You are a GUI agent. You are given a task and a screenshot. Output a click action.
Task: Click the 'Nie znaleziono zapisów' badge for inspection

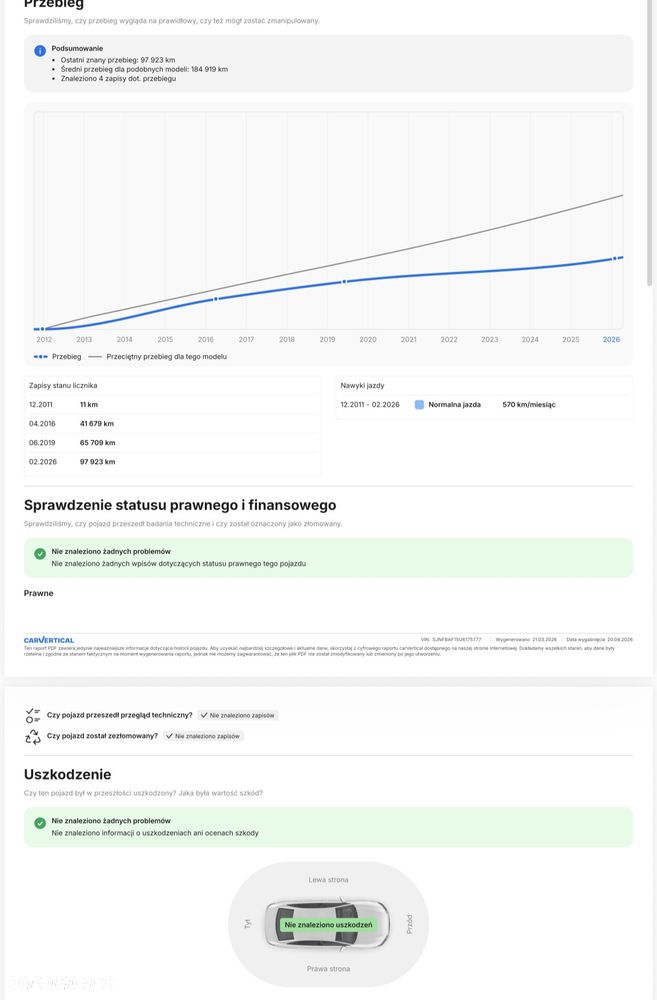pyautogui.click(x=238, y=715)
